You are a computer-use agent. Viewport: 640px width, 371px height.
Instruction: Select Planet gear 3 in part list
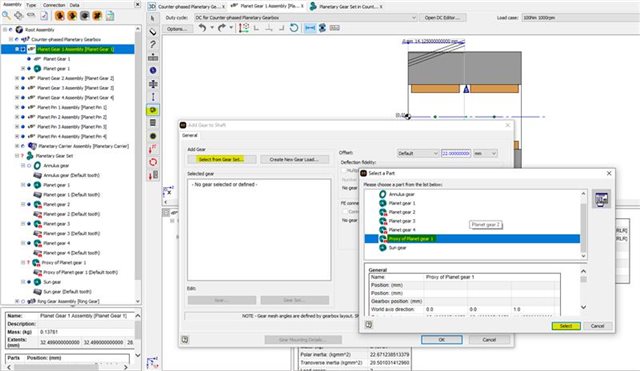click(402, 221)
